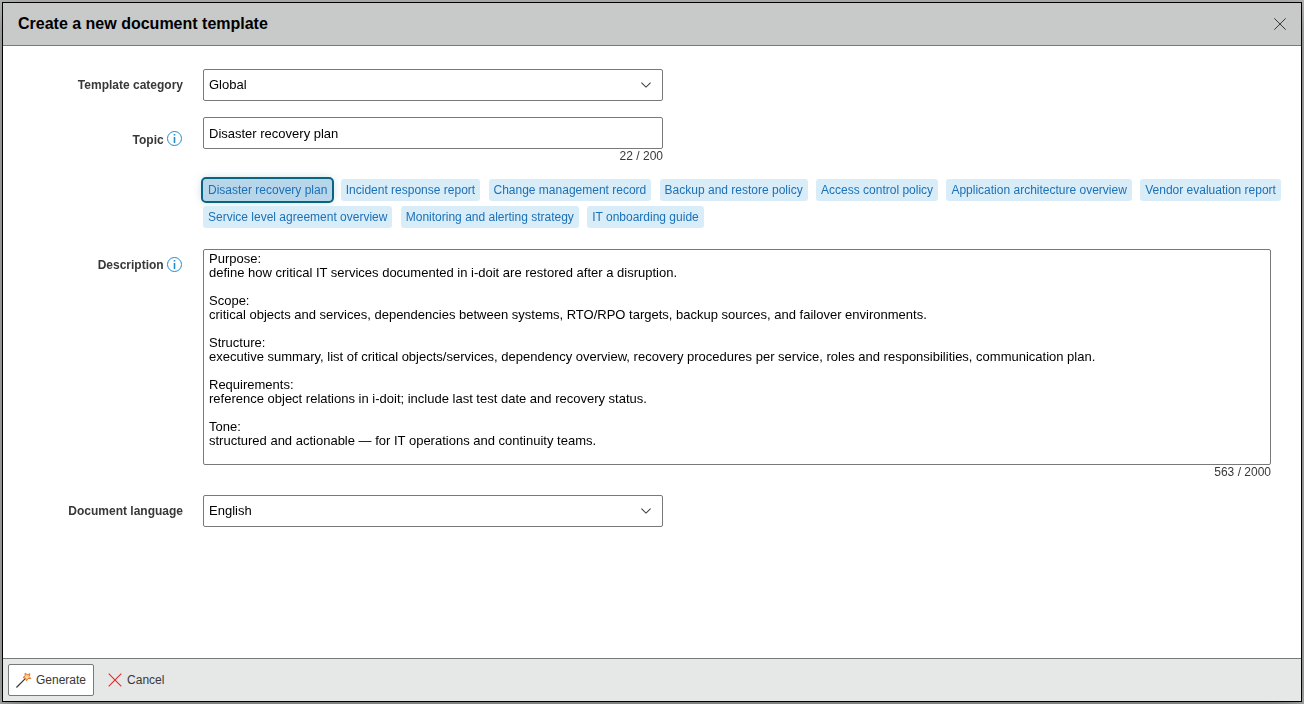Image resolution: width=1304 pixels, height=704 pixels.
Task: Open the Template category dropdown
Action: [x=433, y=85]
